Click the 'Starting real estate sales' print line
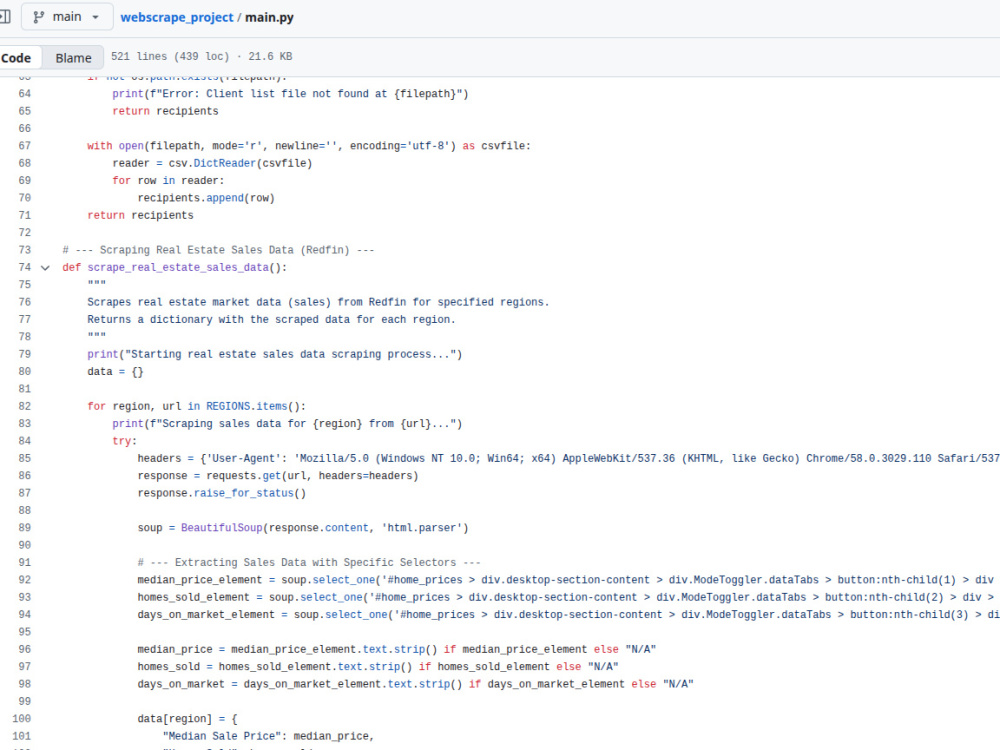Screen dimensions: 1000x750 (275, 355)
